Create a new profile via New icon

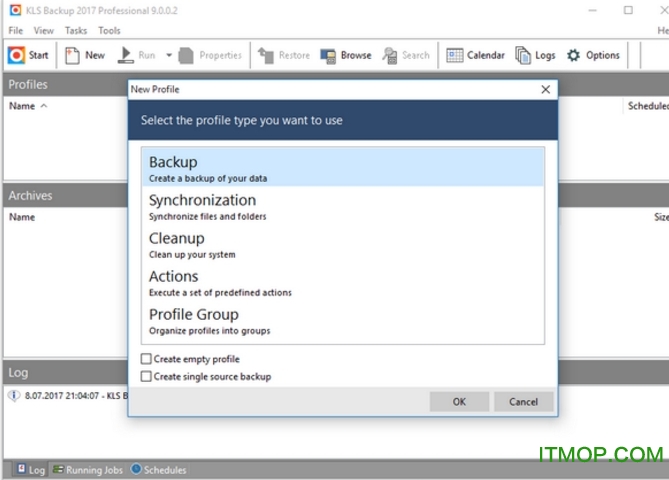point(72,55)
